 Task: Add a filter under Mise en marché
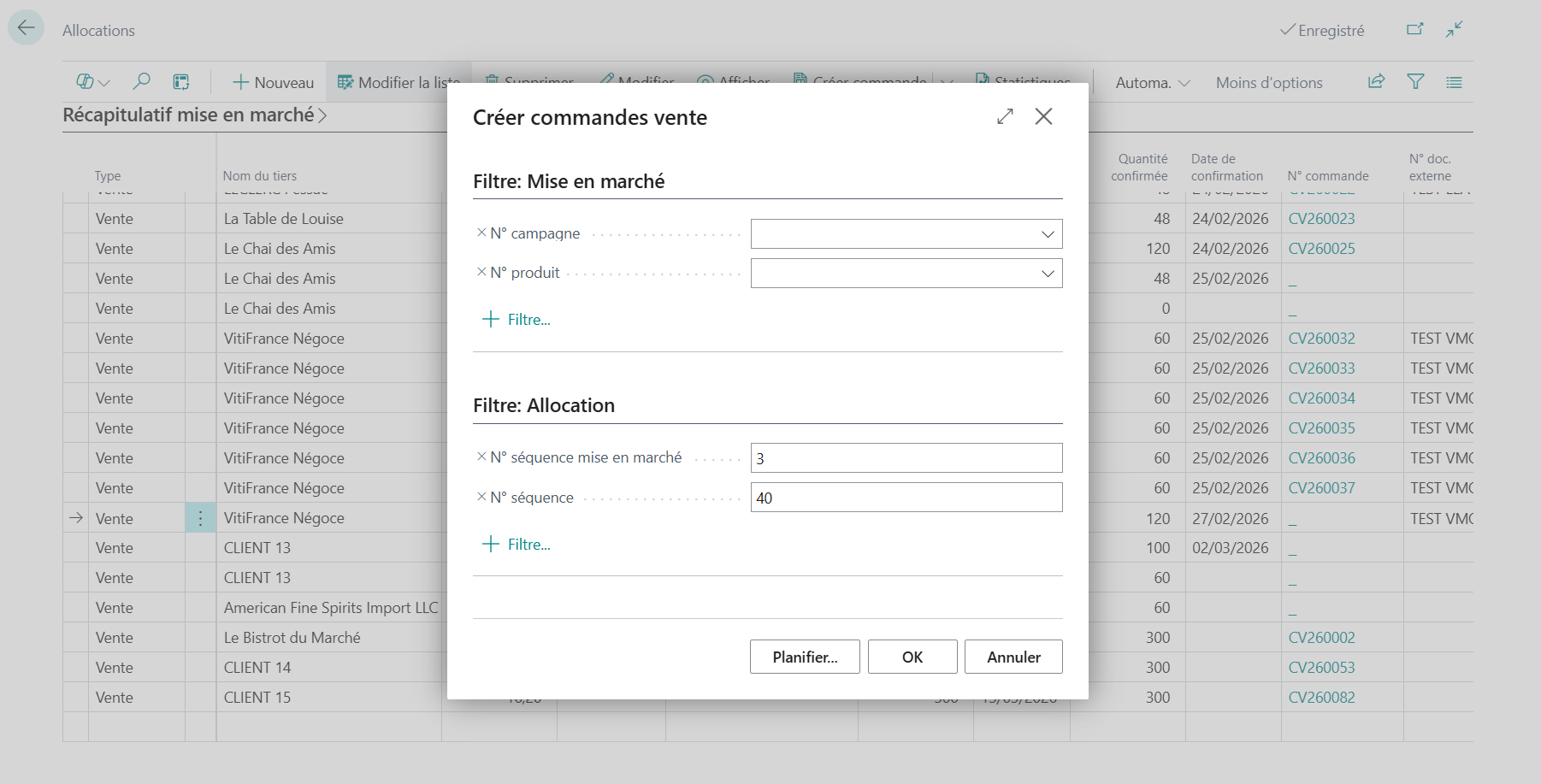517,320
